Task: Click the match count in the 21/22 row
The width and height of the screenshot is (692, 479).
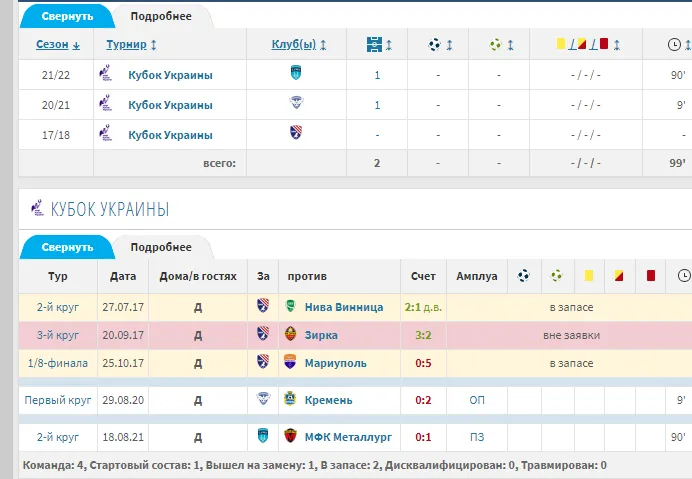Action: [x=377, y=75]
